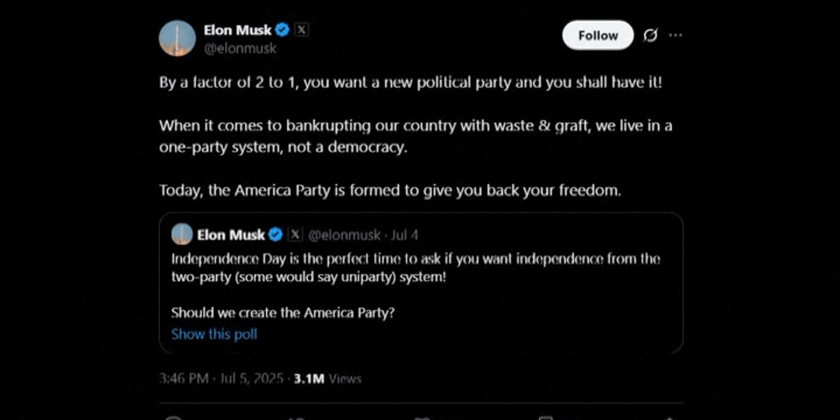This screenshot has width=840, height=420.
Task: Open the three-dot more options menu
Action: [x=676, y=35]
